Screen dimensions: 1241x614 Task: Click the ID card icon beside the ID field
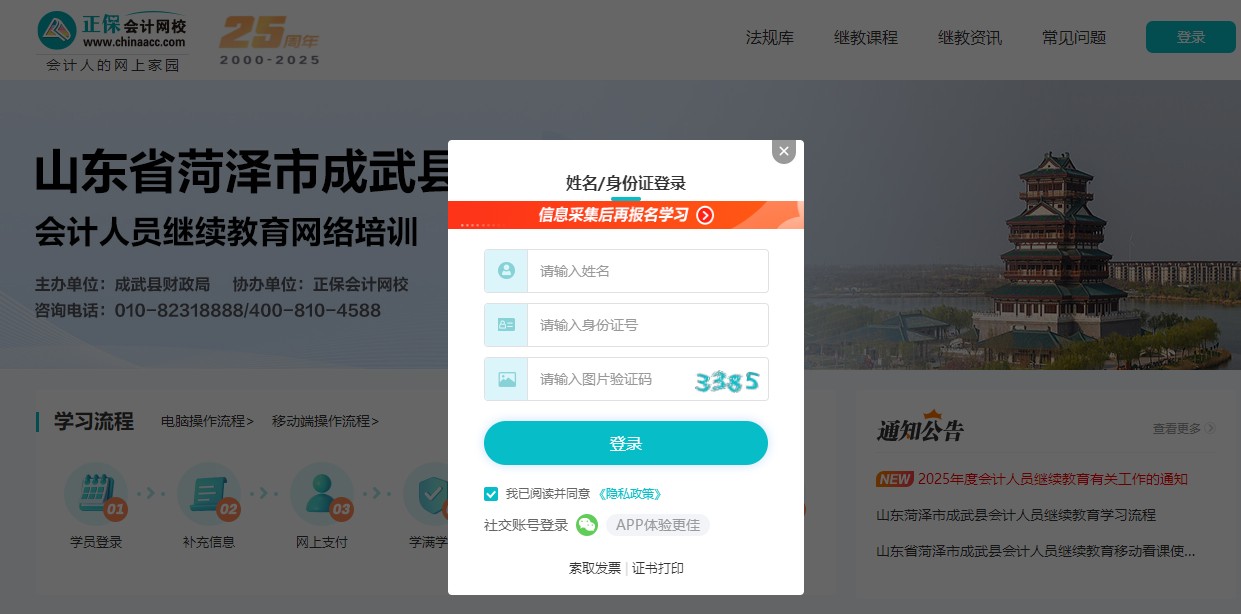point(506,325)
